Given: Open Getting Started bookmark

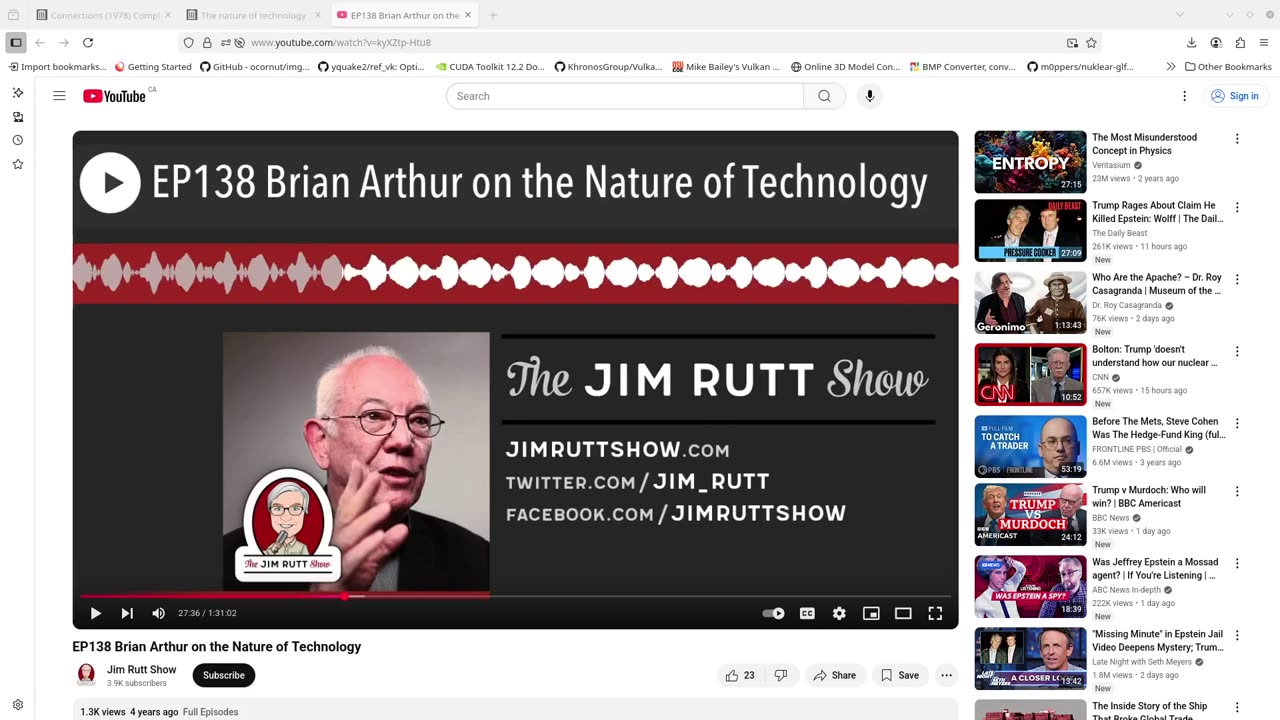Looking at the screenshot, I should (x=153, y=67).
